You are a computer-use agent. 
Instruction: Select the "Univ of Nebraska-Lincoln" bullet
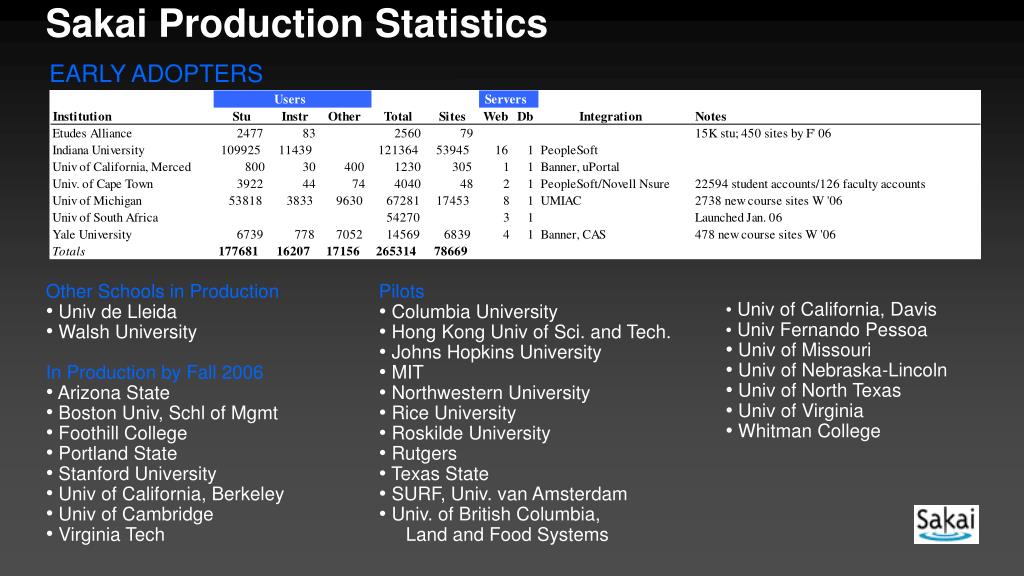(837, 370)
